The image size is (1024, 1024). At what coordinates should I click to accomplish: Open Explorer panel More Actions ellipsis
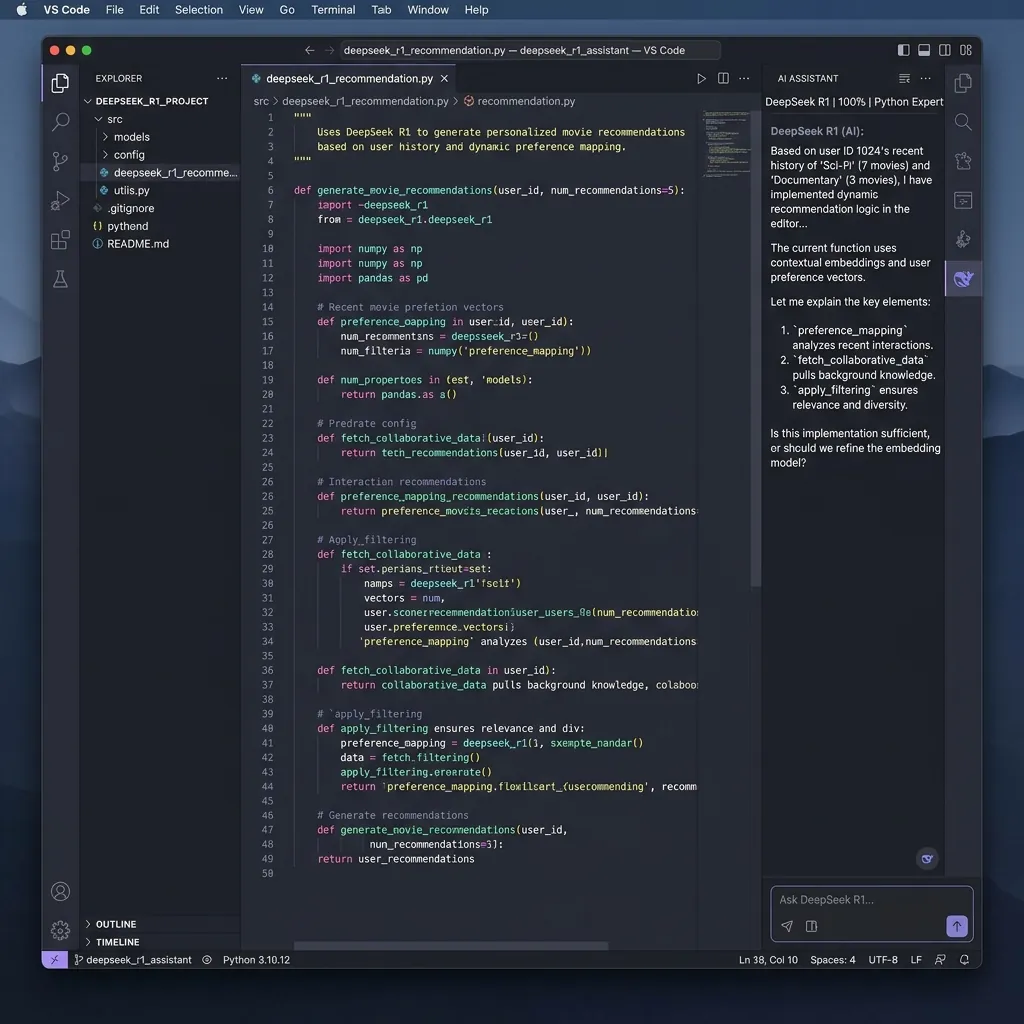point(222,78)
